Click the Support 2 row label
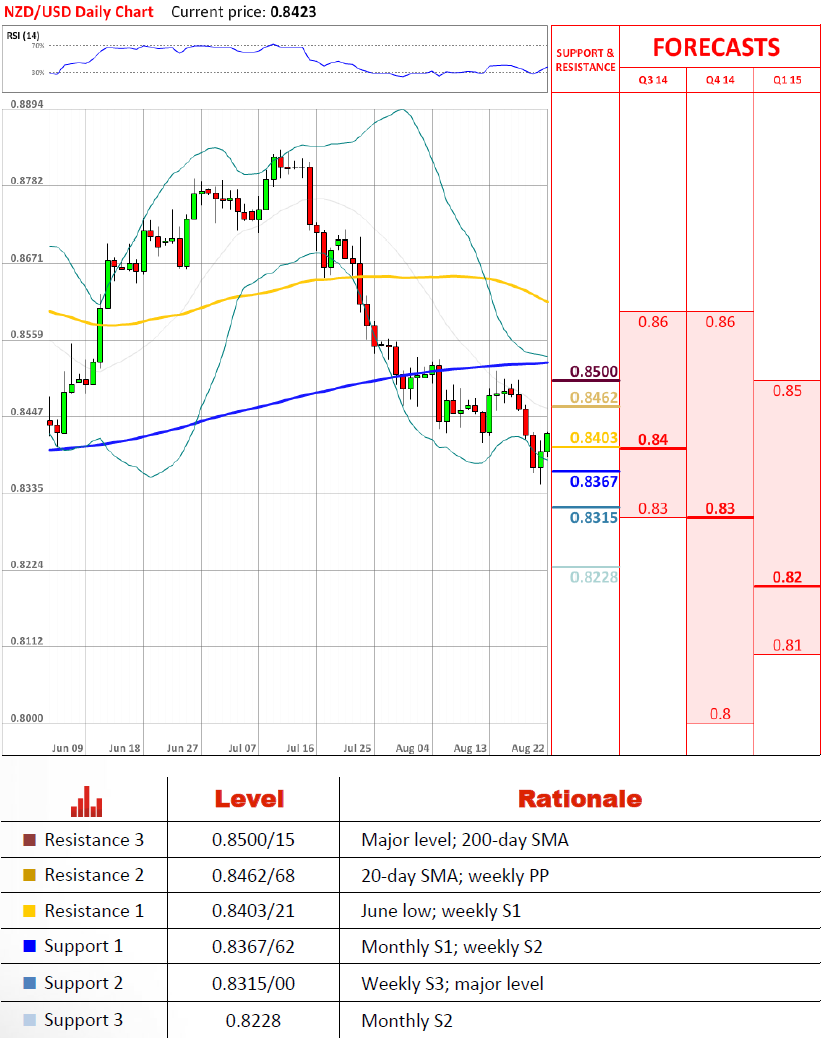 coord(83,984)
